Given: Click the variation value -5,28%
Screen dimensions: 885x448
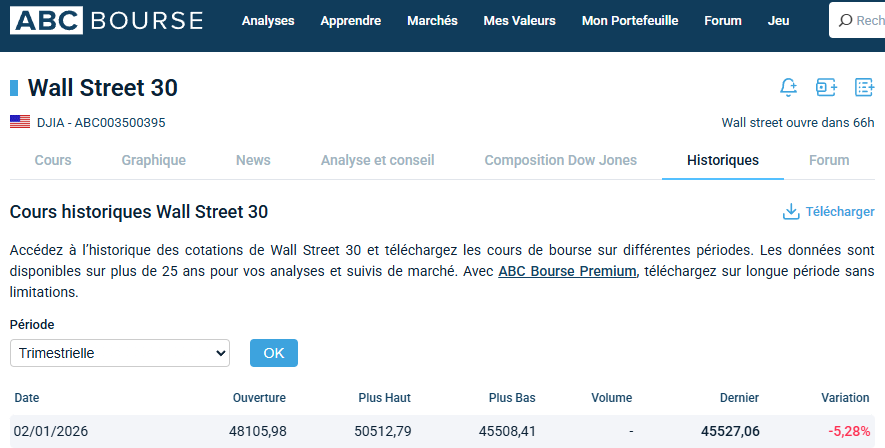Looking at the screenshot, I should tap(849, 432).
